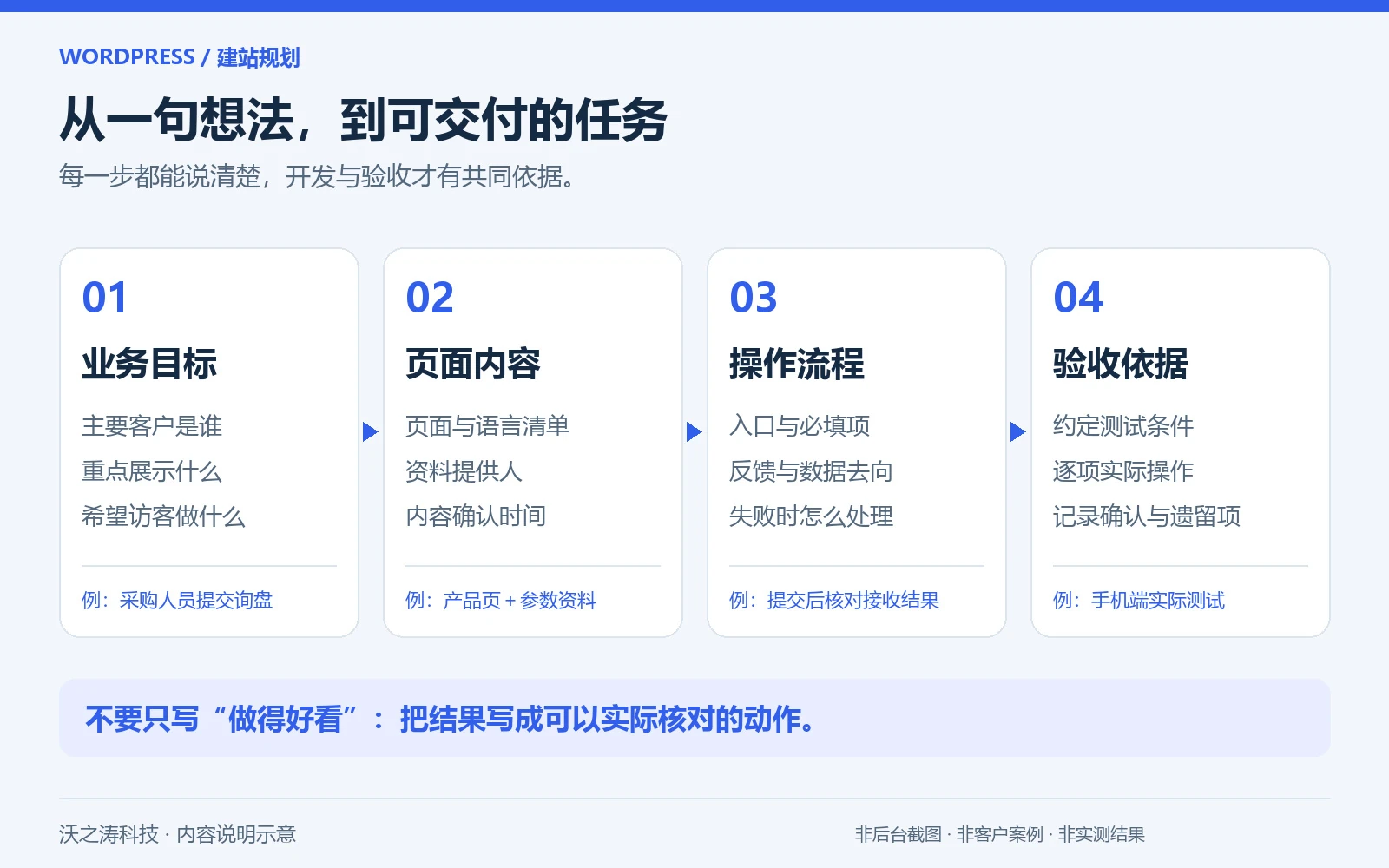Click the blue arrow after 页面内容 card
The height and width of the screenshot is (868, 1389).
694,431
